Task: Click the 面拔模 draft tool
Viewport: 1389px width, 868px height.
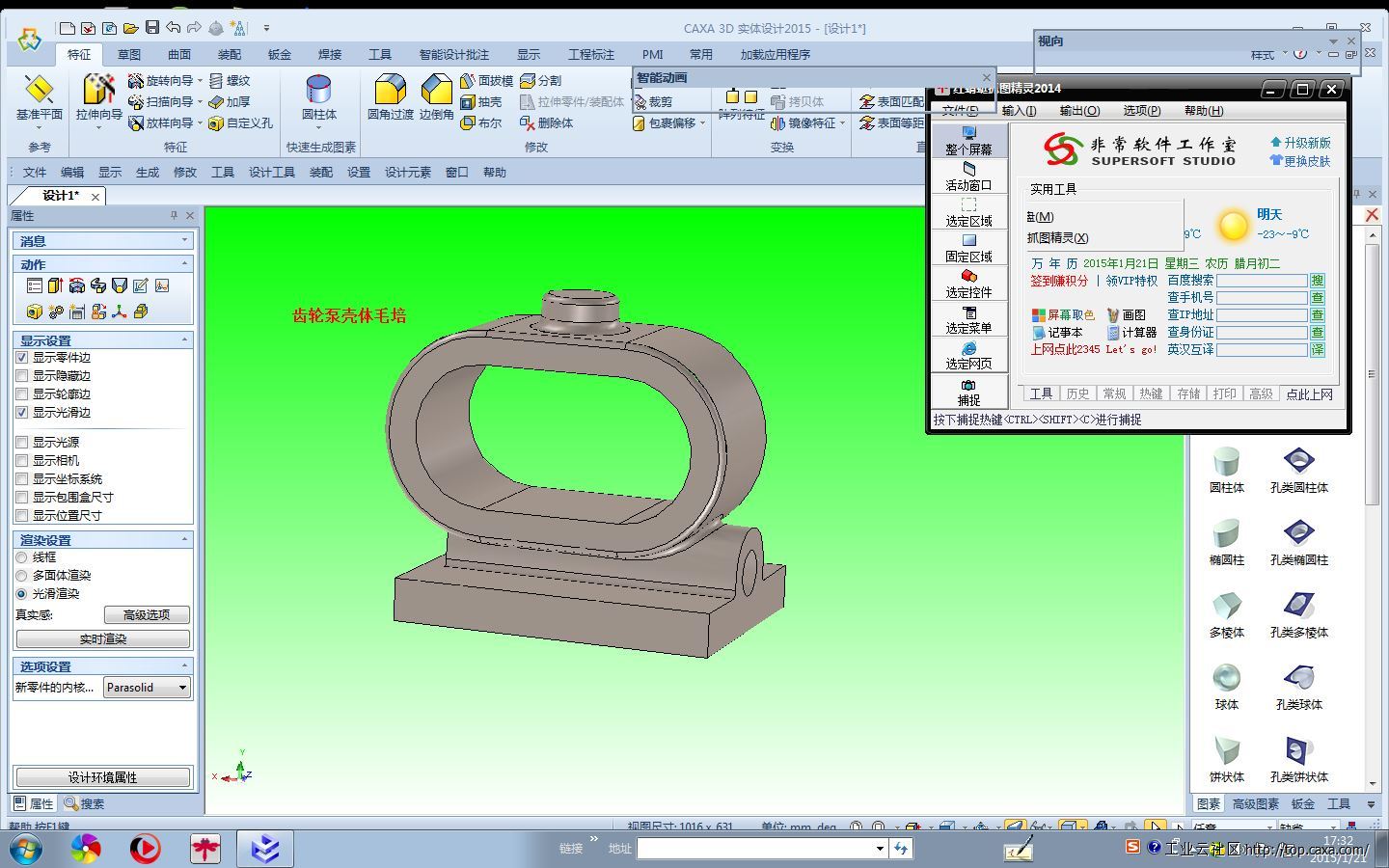Action: coord(486,81)
